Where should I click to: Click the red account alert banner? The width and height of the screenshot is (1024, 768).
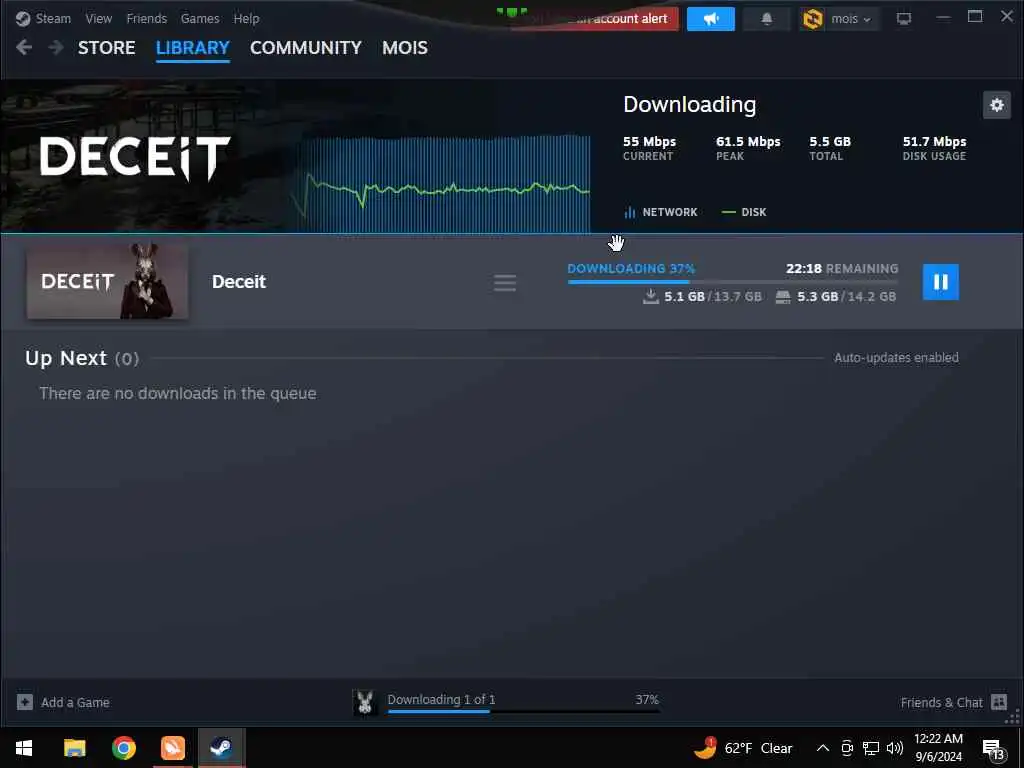pos(598,19)
